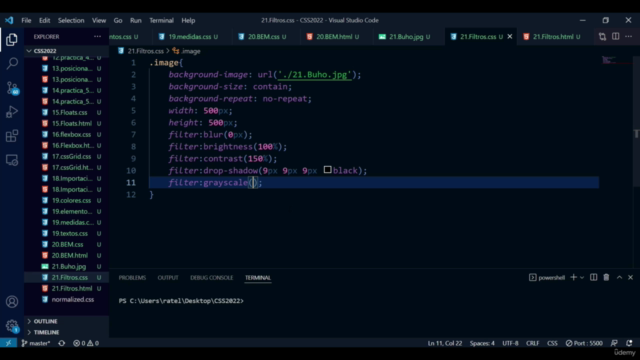The width and height of the screenshot is (640, 360).
Task: Open notifications bell in status bar
Action: [629, 343]
